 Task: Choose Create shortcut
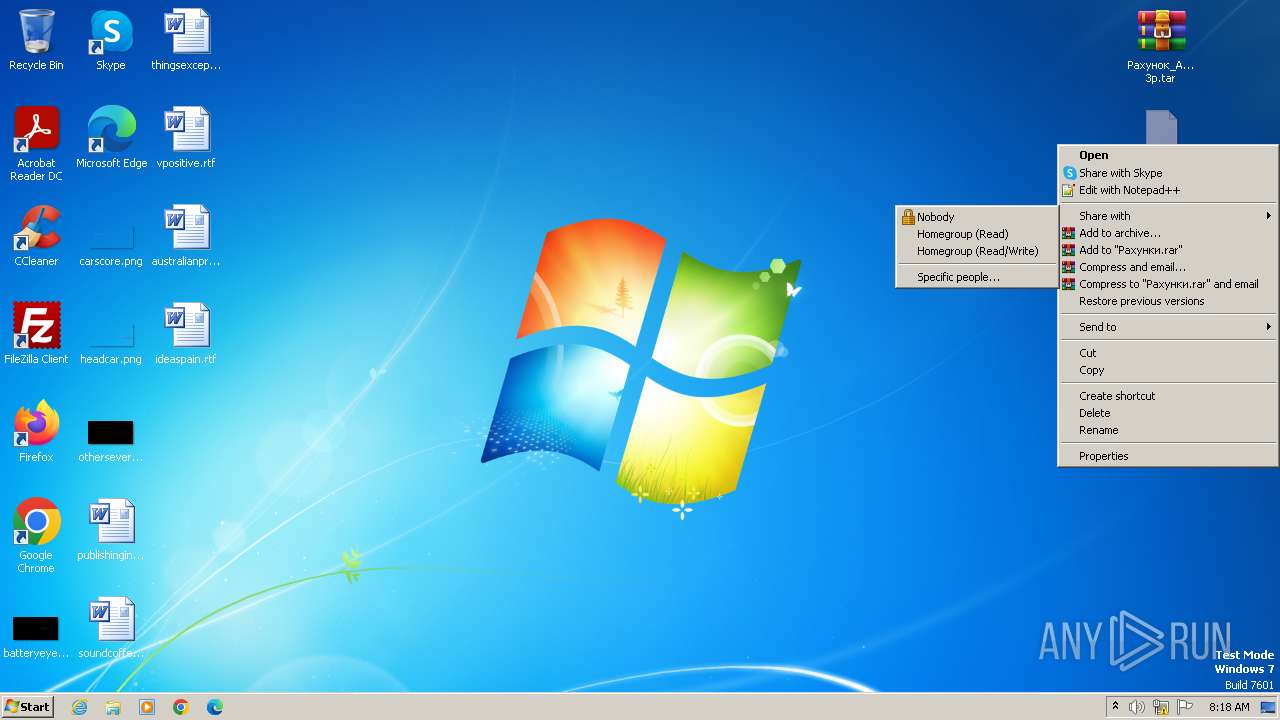tap(1168, 396)
